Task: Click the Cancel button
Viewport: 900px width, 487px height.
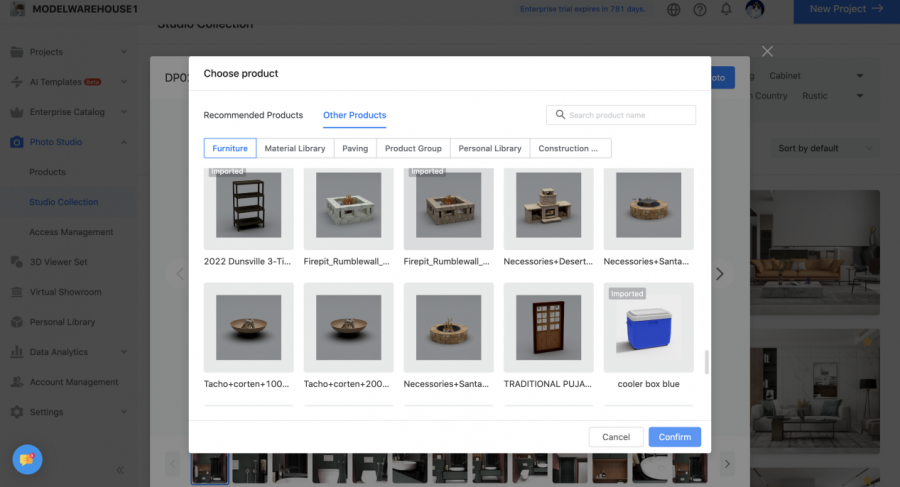Action: coord(616,437)
